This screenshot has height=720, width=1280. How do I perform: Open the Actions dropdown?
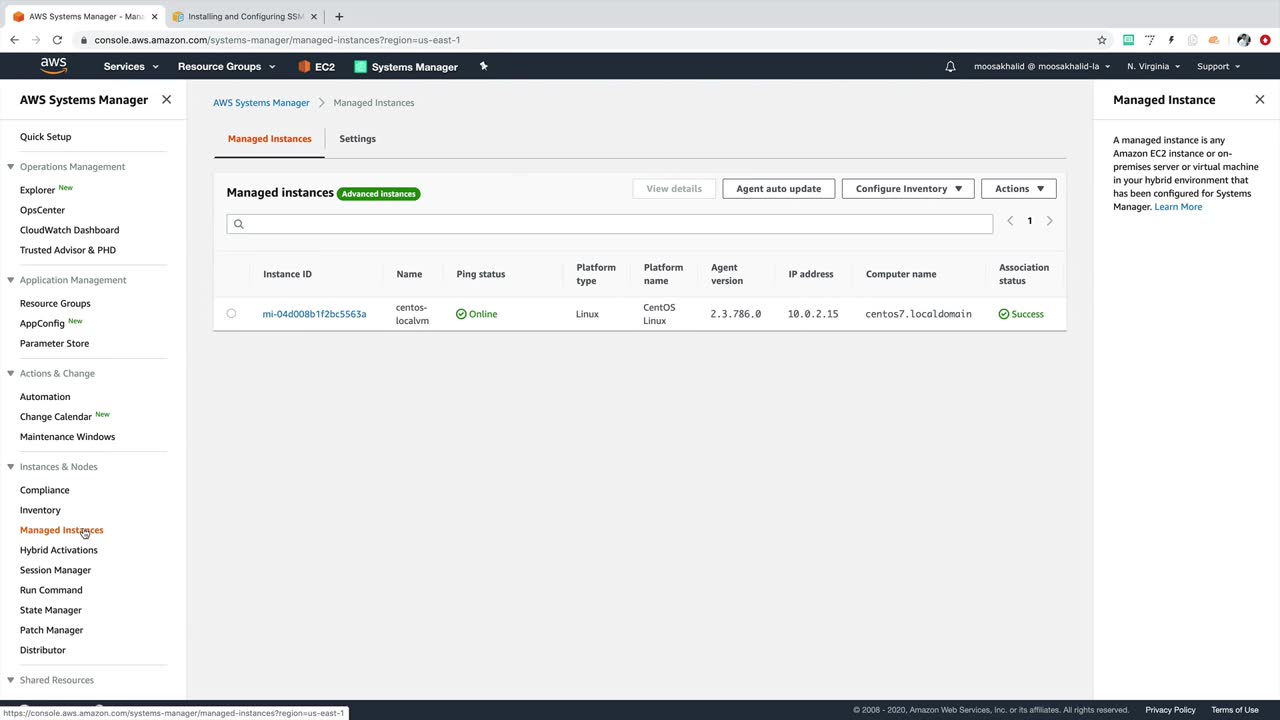pyautogui.click(x=1019, y=189)
